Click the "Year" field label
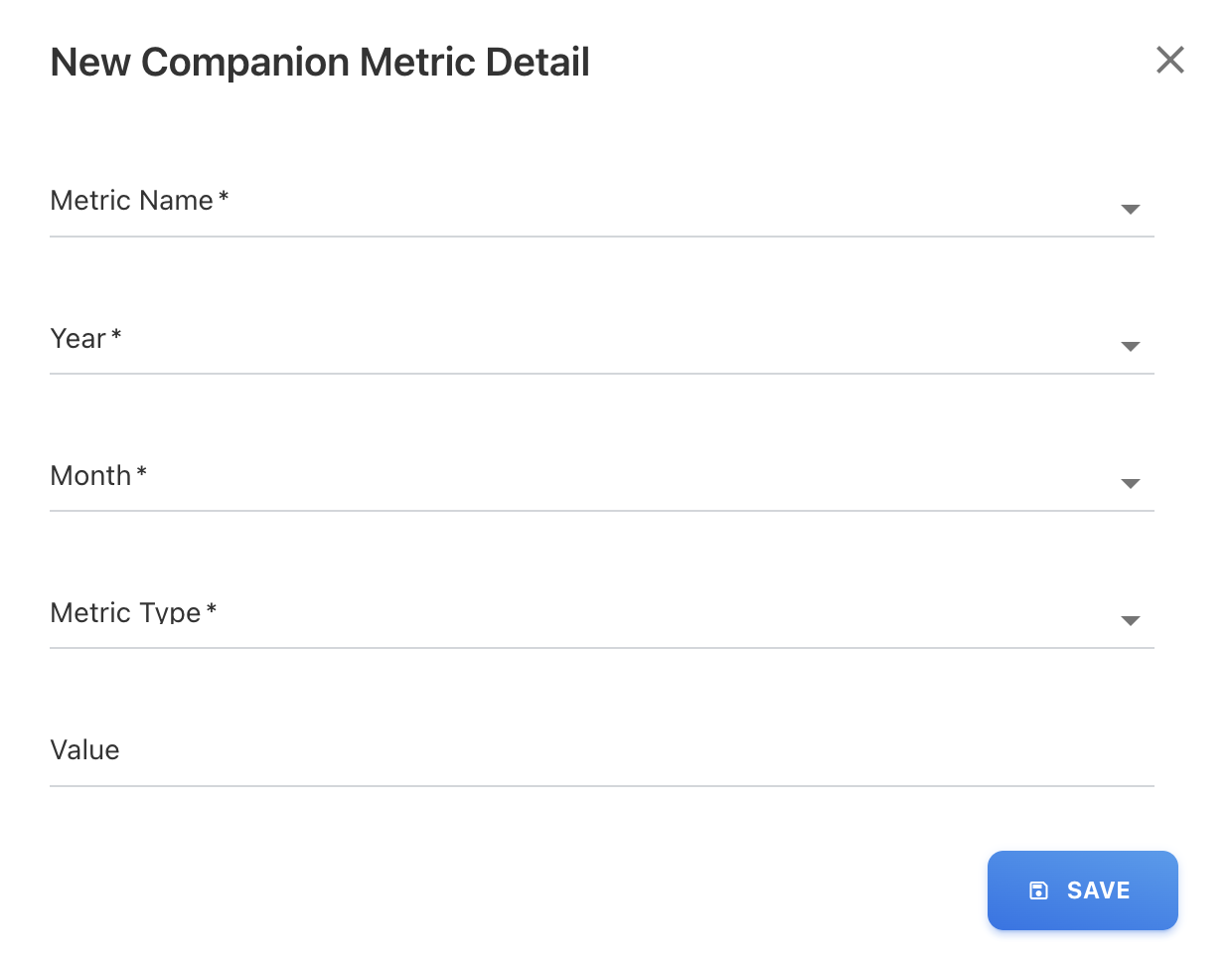This screenshot has width=1232, height=968. 77,339
